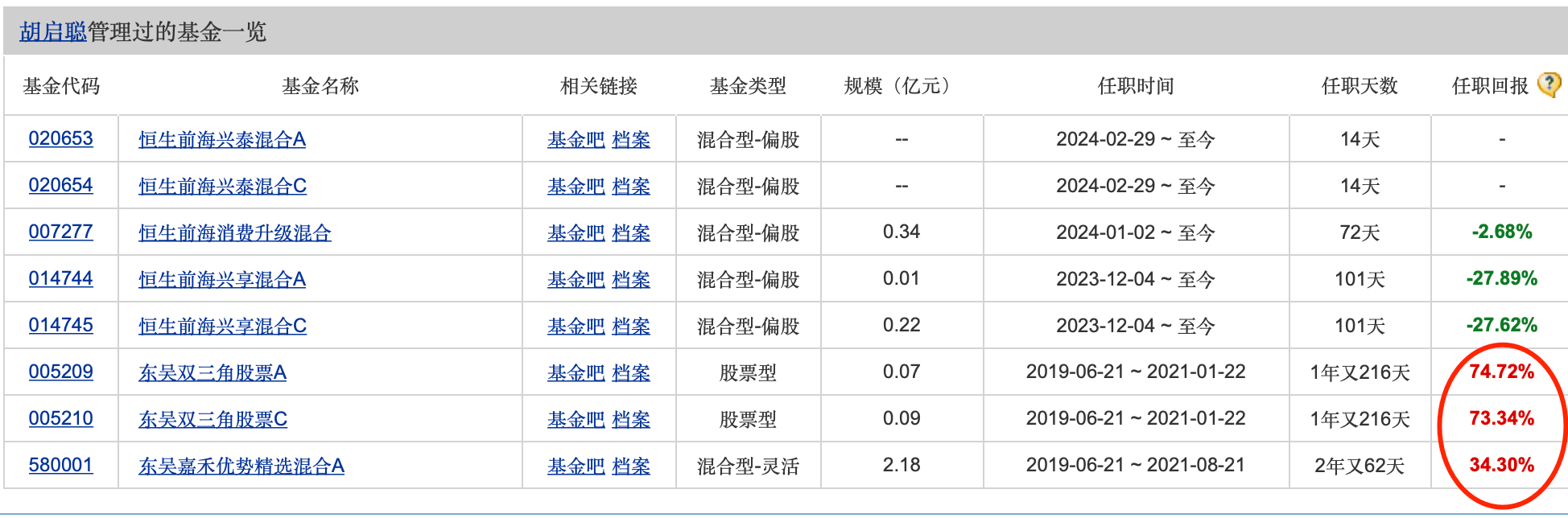This screenshot has width=1568, height=518.
Task: Click the 2024-01-02 ~ 至今 tenure period
Action: tap(1136, 232)
